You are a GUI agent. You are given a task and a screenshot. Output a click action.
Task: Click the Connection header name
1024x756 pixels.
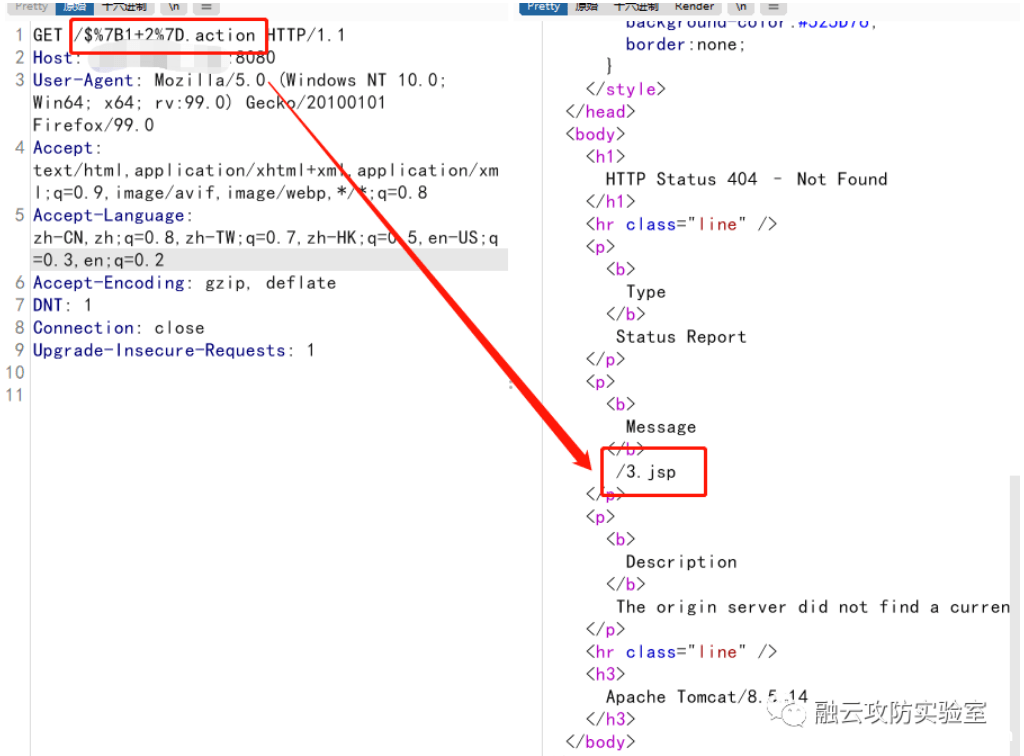pyautogui.click(x=83, y=328)
